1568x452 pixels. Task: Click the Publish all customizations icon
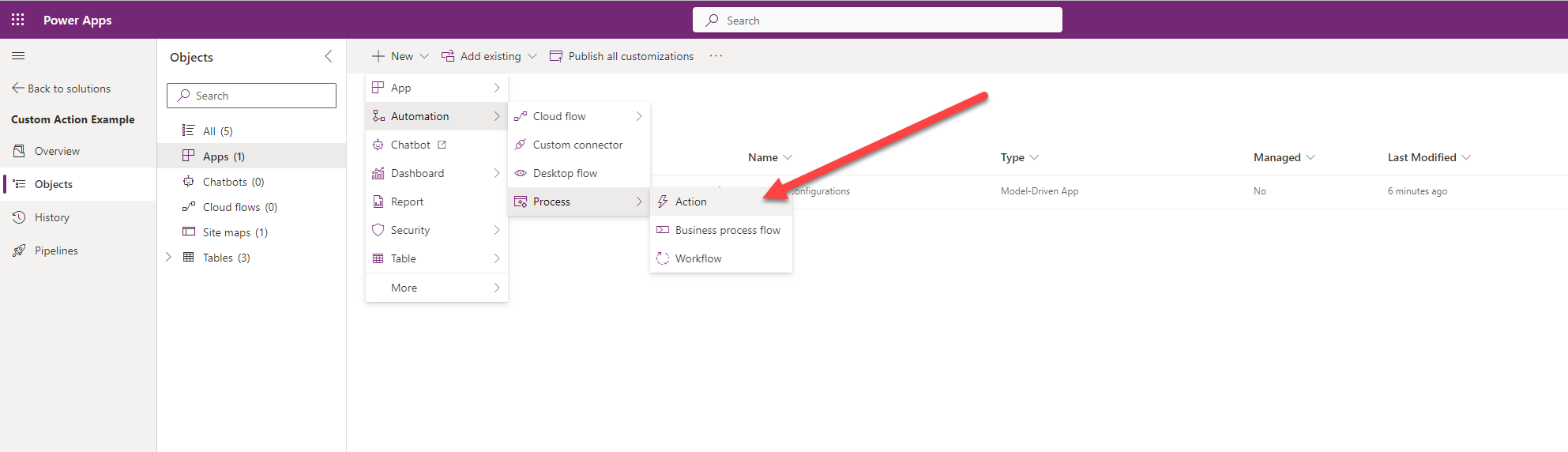[x=556, y=56]
